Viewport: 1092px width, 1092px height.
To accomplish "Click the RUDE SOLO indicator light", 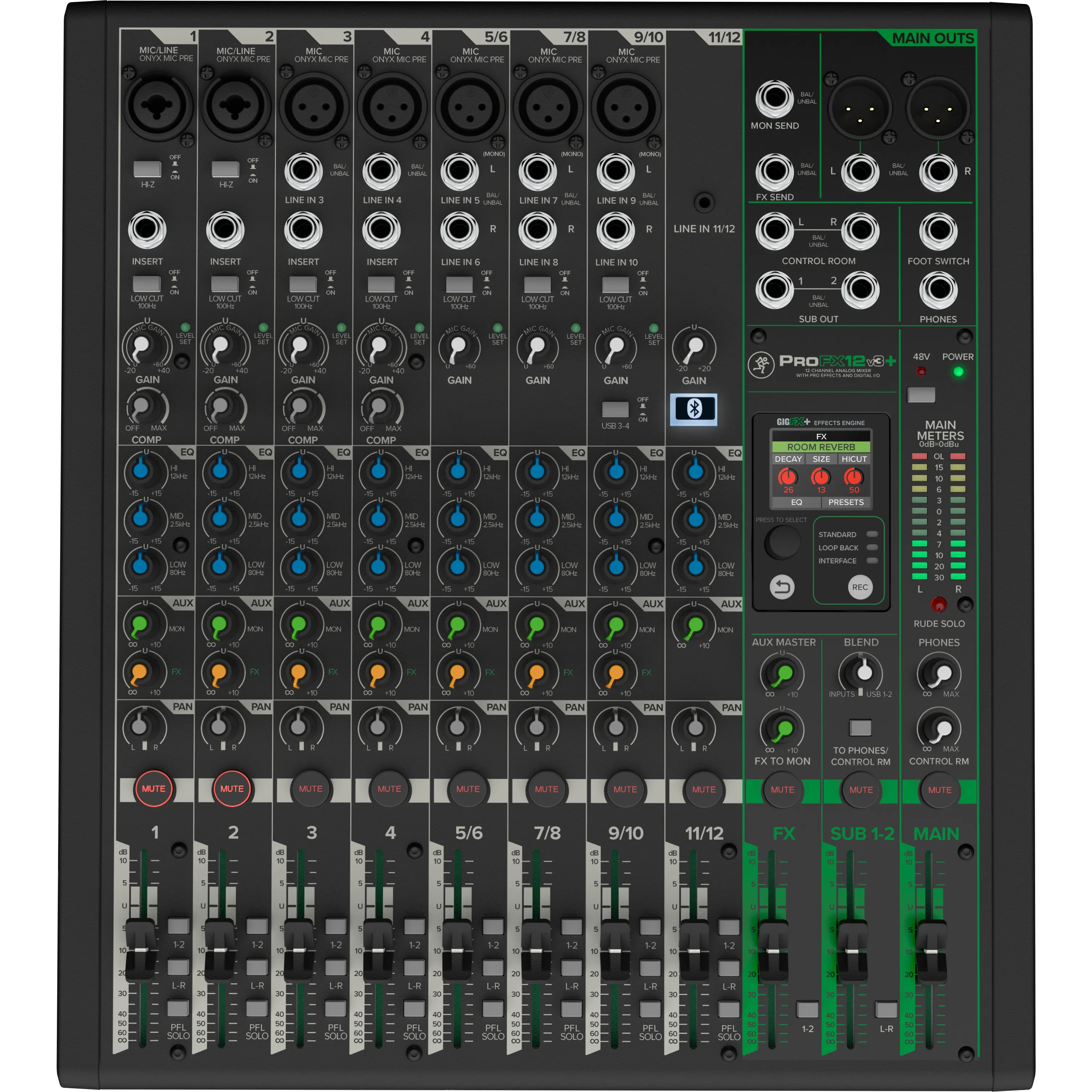I will (x=939, y=605).
